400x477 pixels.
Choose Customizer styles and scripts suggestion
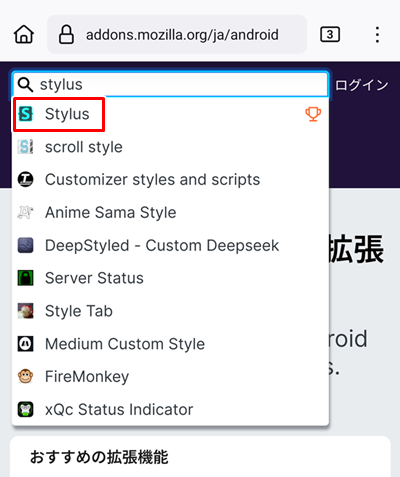click(x=170, y=180)
